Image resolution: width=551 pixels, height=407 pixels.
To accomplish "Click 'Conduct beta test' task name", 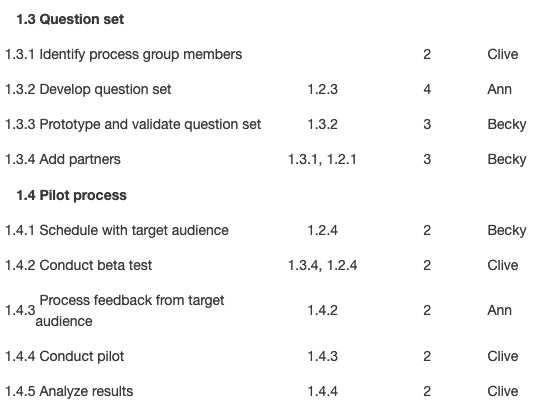I will point(96,265).
